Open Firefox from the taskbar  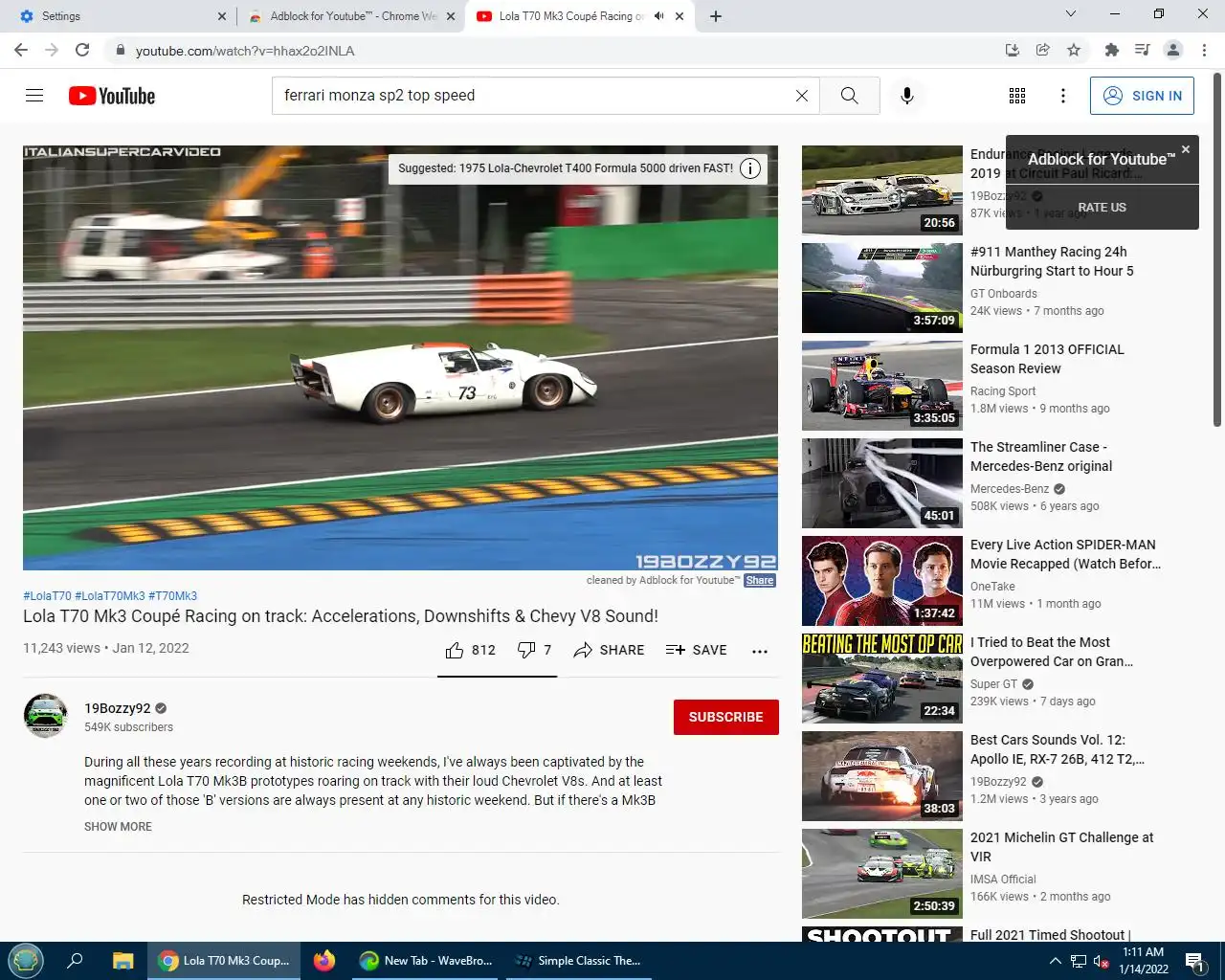tap(324, 960)
